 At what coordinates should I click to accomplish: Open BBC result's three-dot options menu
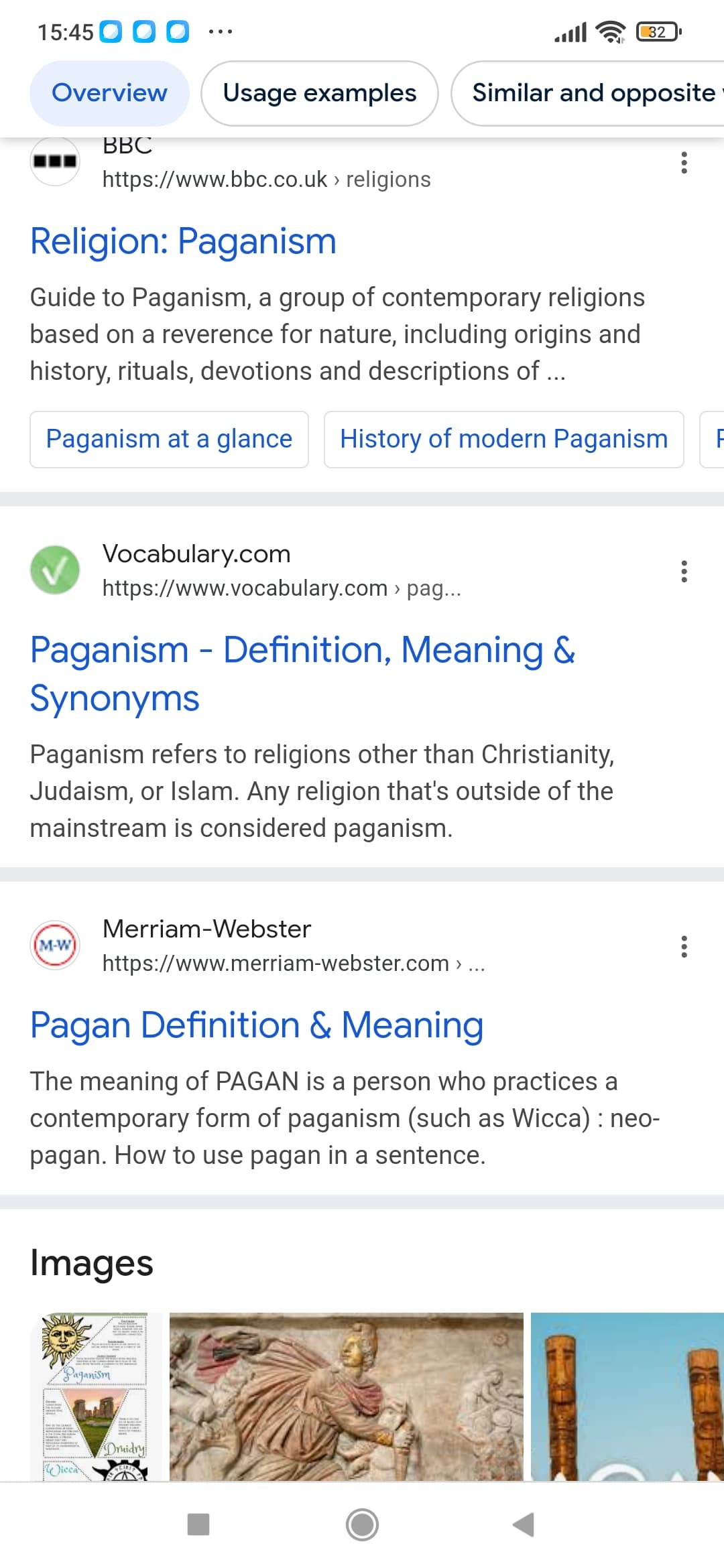tap(684, 163)
